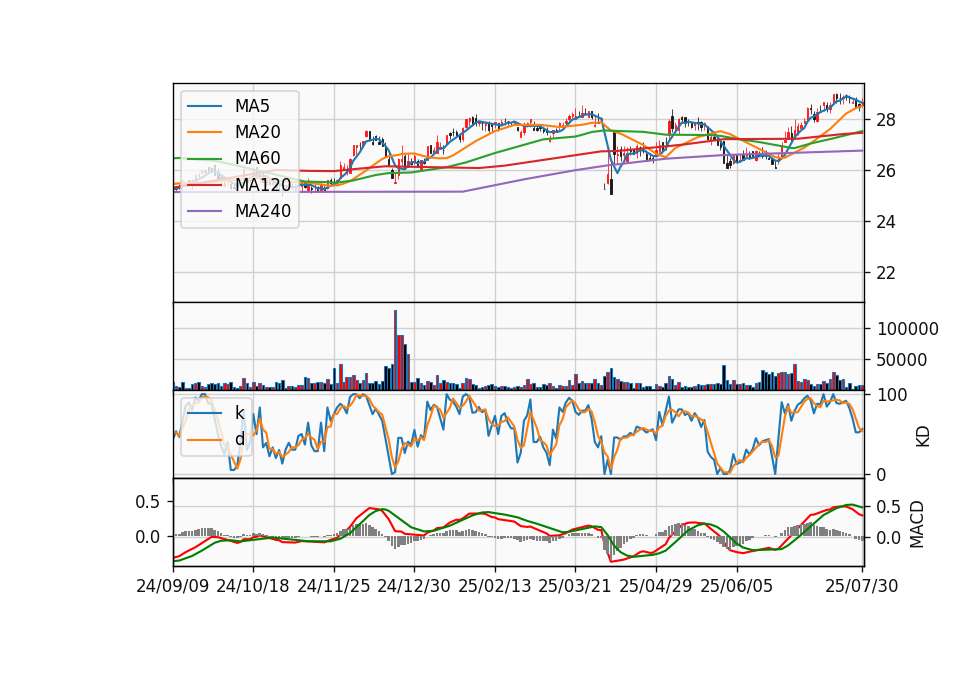The height and width of the screenshot is (690, 960).
Task: Click the left MACD axis value 0.0
Action: [x=148, y=538]
